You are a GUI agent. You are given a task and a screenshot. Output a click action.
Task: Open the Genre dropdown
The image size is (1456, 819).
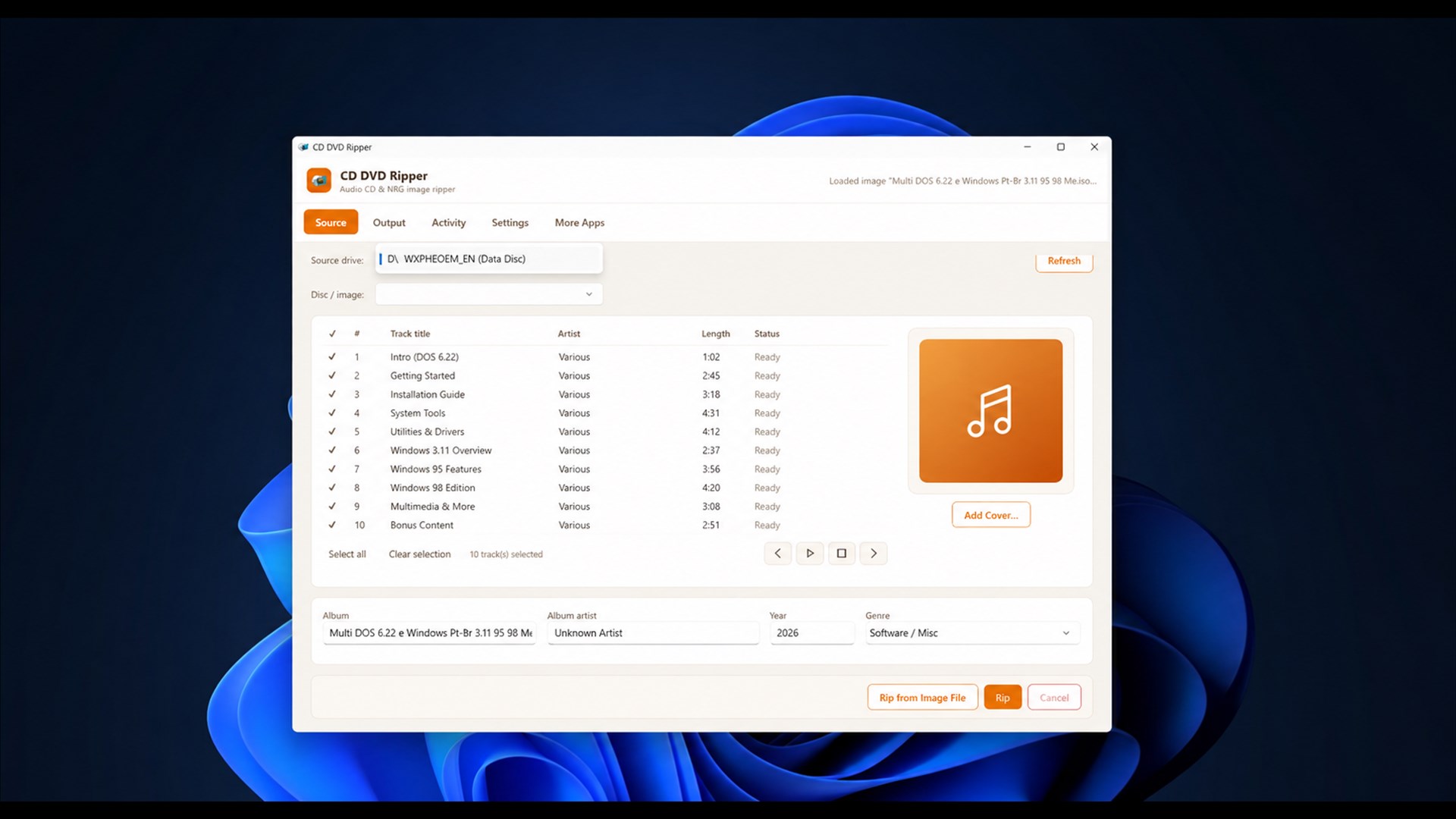972,633
